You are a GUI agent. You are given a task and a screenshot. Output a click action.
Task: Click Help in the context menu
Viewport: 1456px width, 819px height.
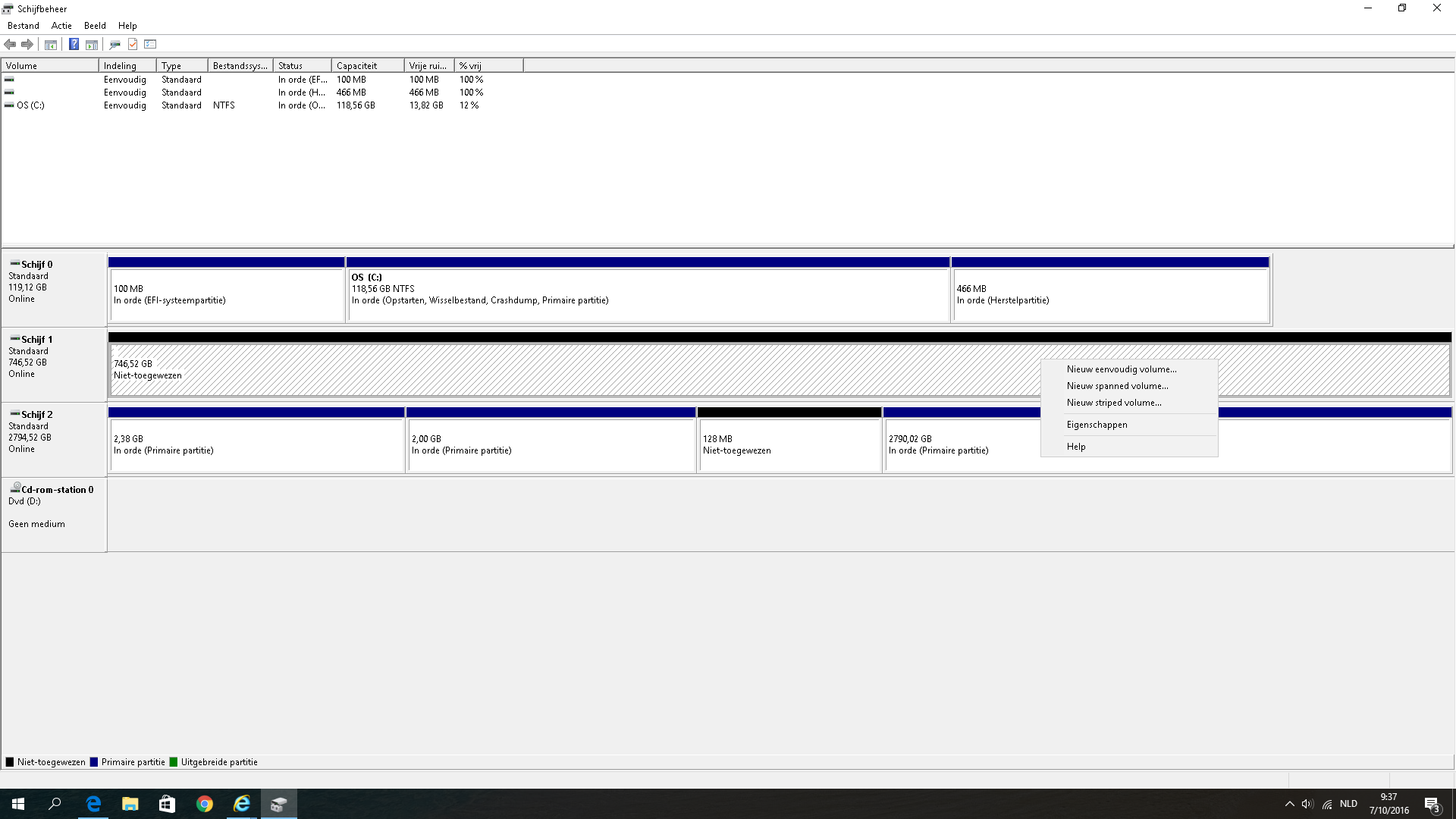[x=1076, y=447]
